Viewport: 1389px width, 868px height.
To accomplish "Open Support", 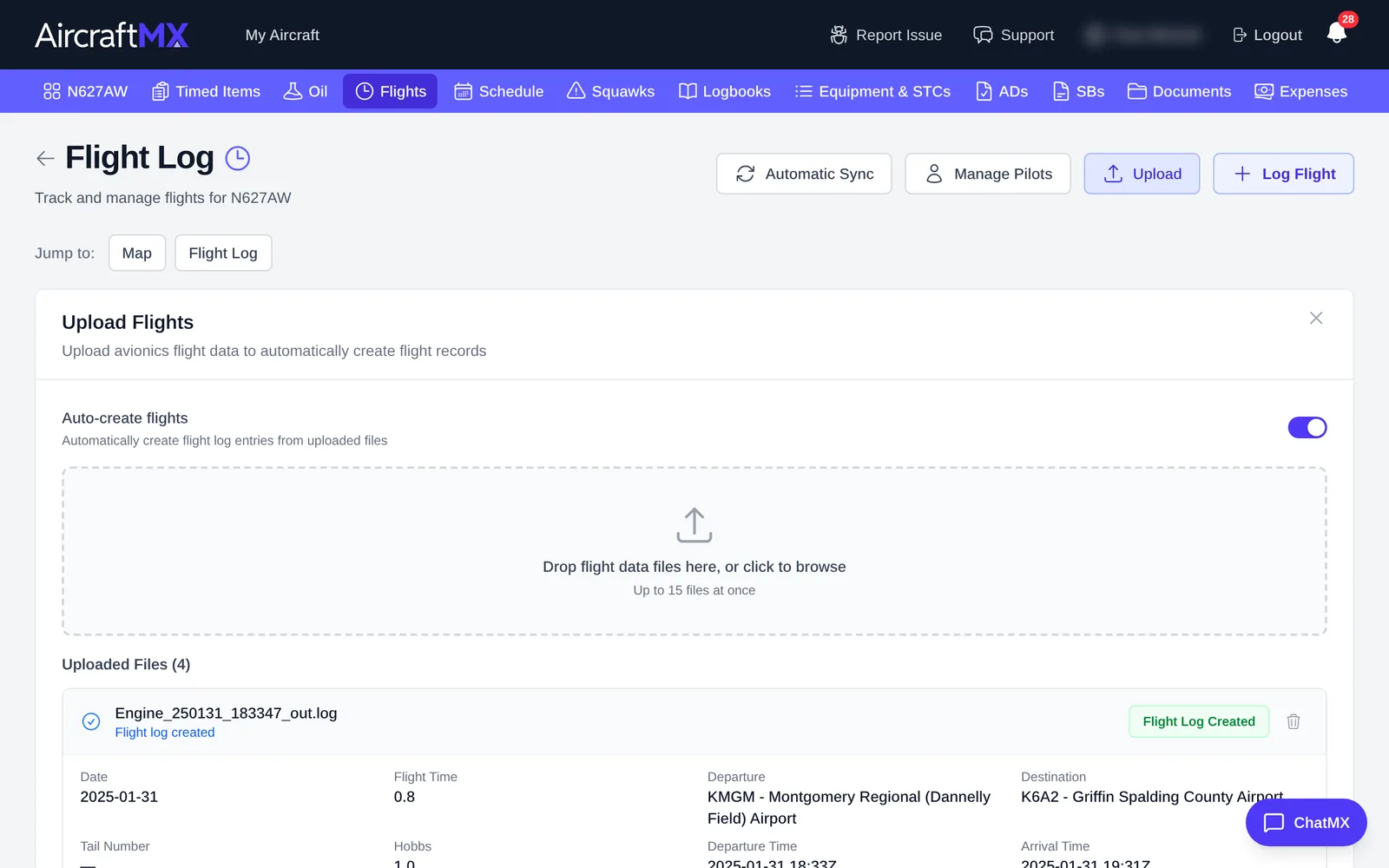I will click(1014, 35).
